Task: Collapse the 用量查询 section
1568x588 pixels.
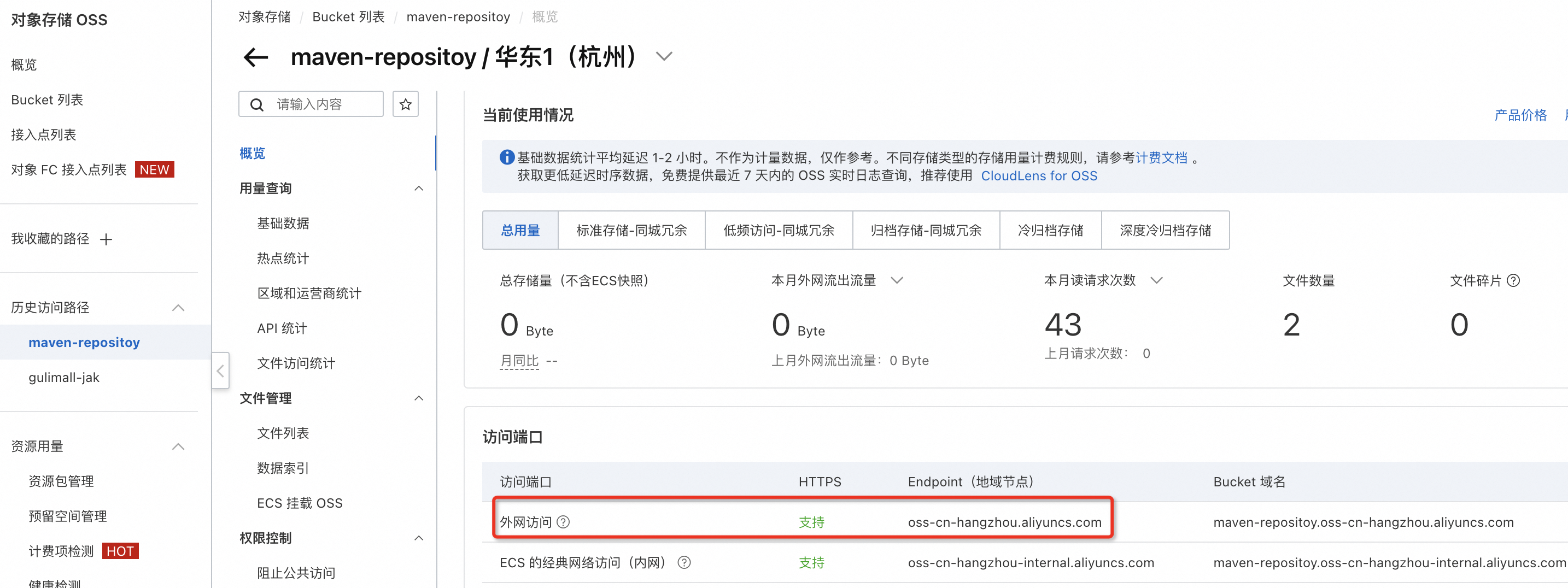Action: tap(418, 188)
